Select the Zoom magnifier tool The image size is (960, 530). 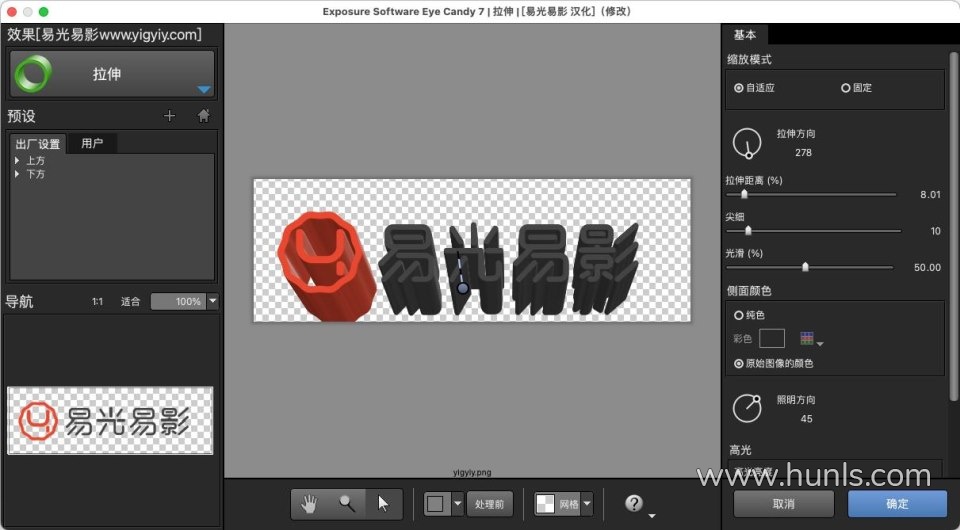[347, 503]
